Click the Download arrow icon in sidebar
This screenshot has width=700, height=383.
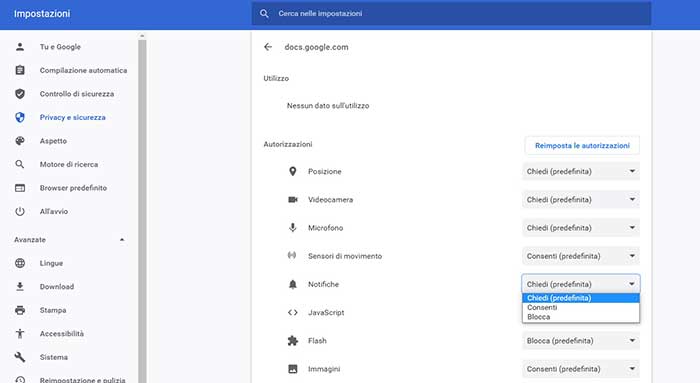[x=20, y=287]
